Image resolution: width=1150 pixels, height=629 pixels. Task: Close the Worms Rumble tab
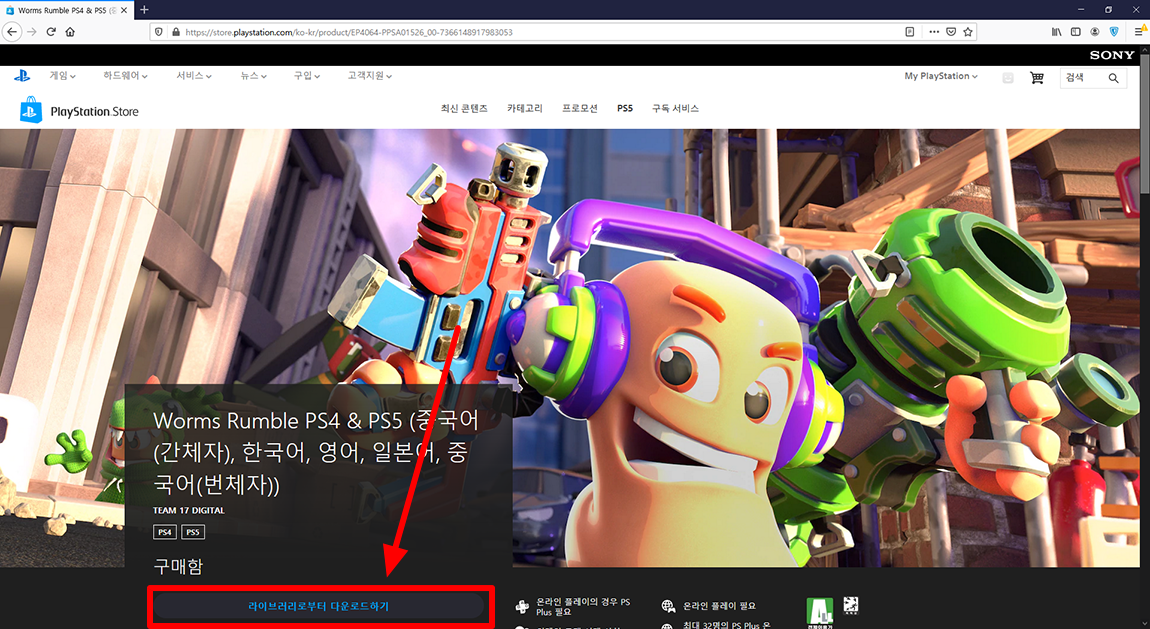click(124, 10)
